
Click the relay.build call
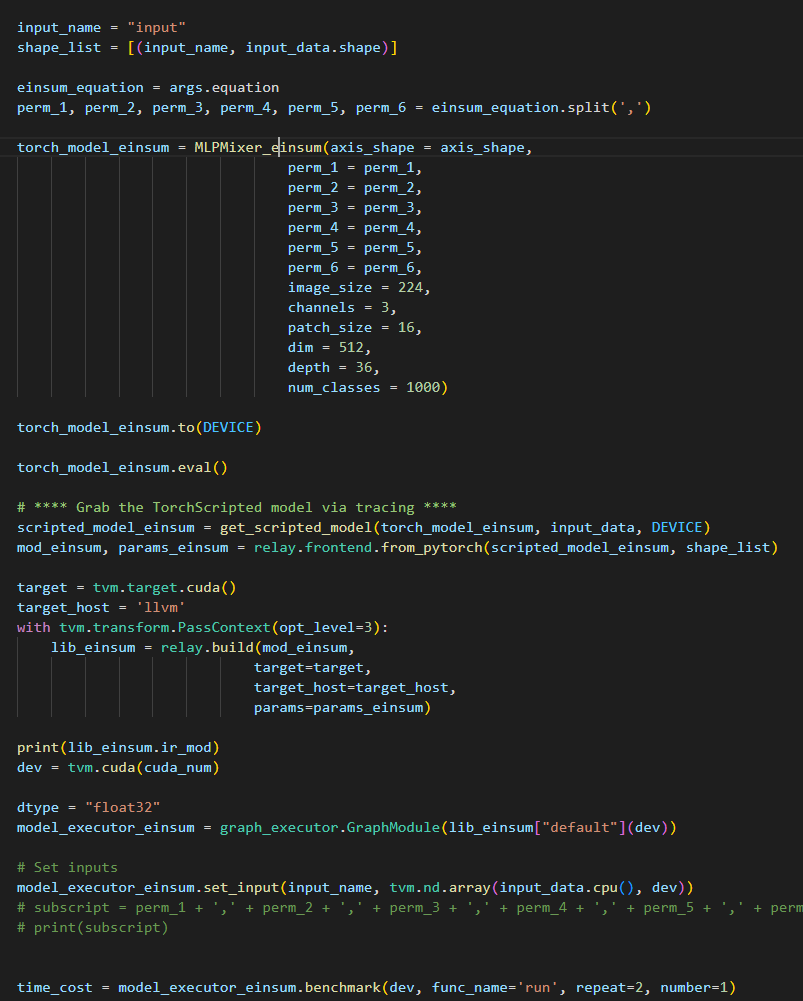(x=207, y=647)
